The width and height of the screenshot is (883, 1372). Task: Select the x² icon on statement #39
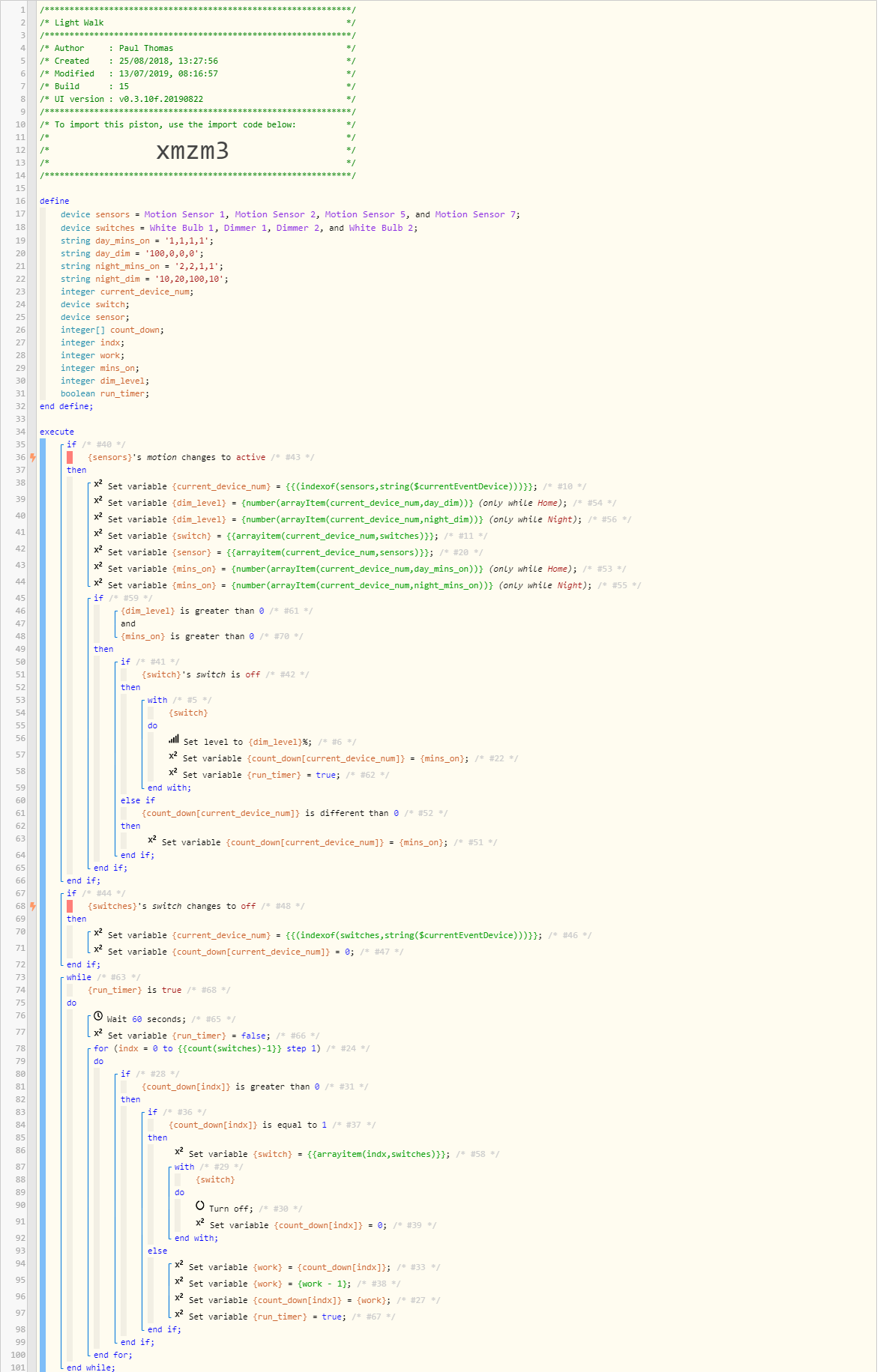(x=200, y=1224)
